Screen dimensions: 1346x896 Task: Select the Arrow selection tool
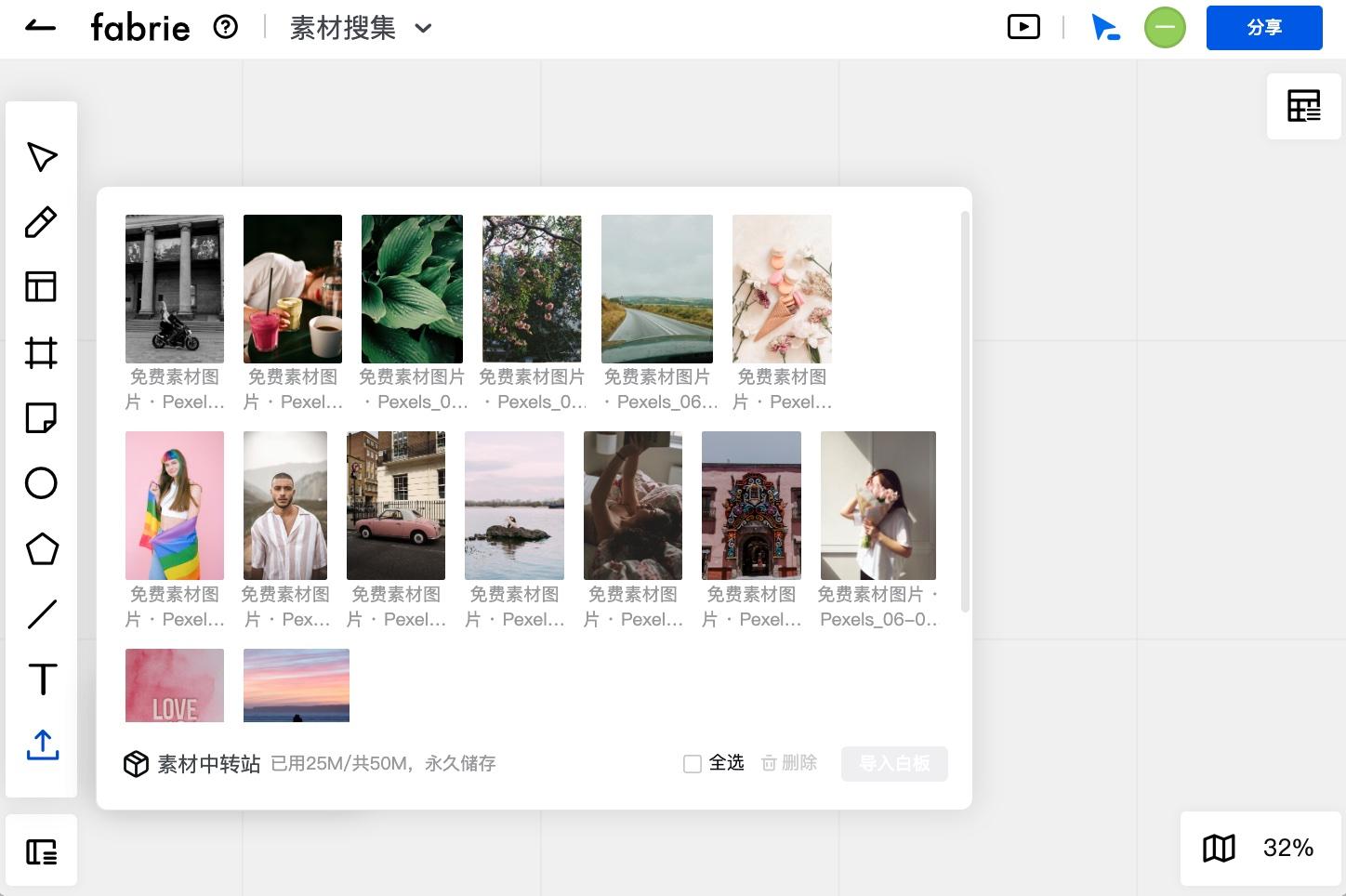(x=41, y=157)
